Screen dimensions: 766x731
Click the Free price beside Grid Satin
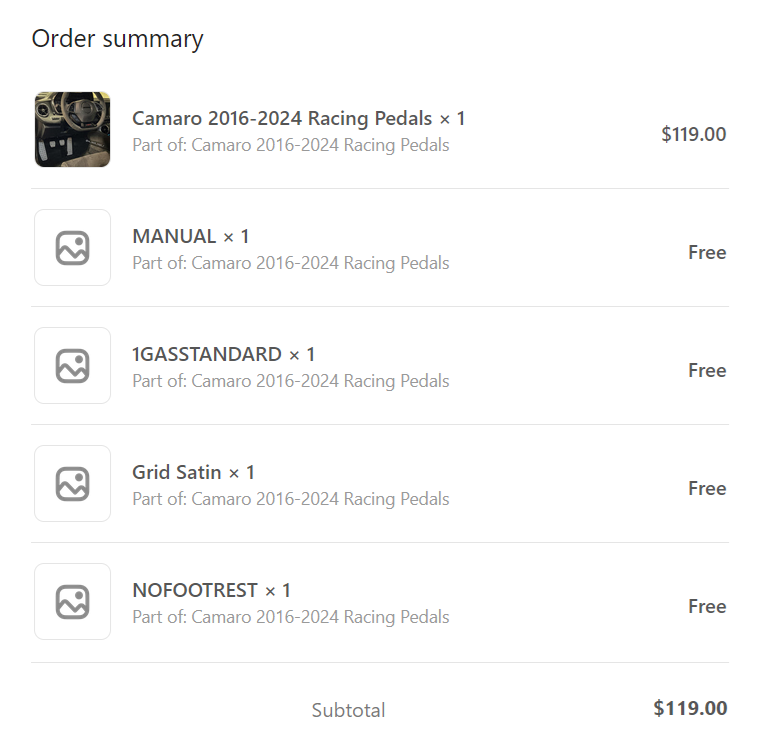tap(706, 488)
